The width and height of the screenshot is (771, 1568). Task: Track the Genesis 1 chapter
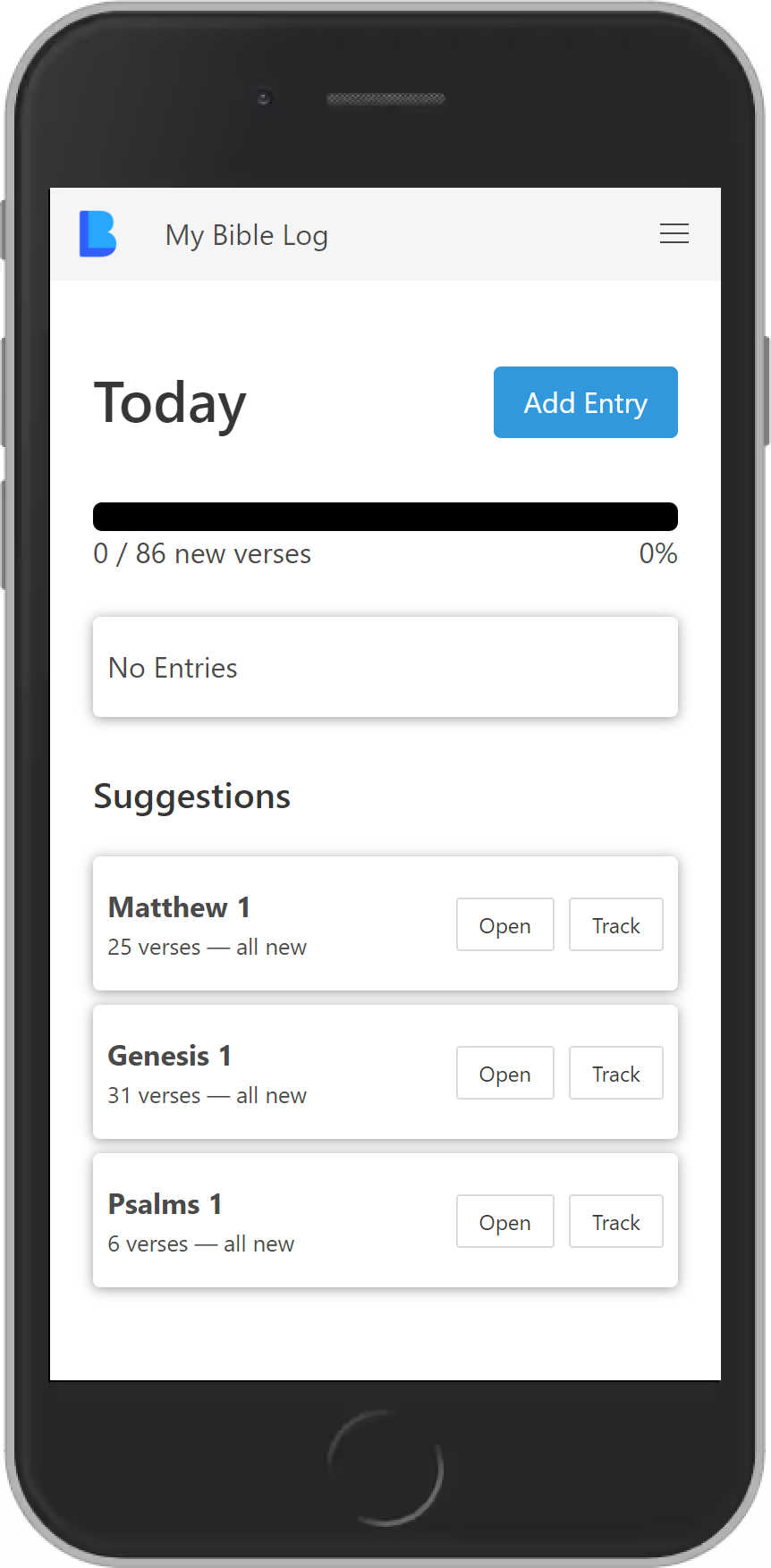click(x=615, y=1073)
